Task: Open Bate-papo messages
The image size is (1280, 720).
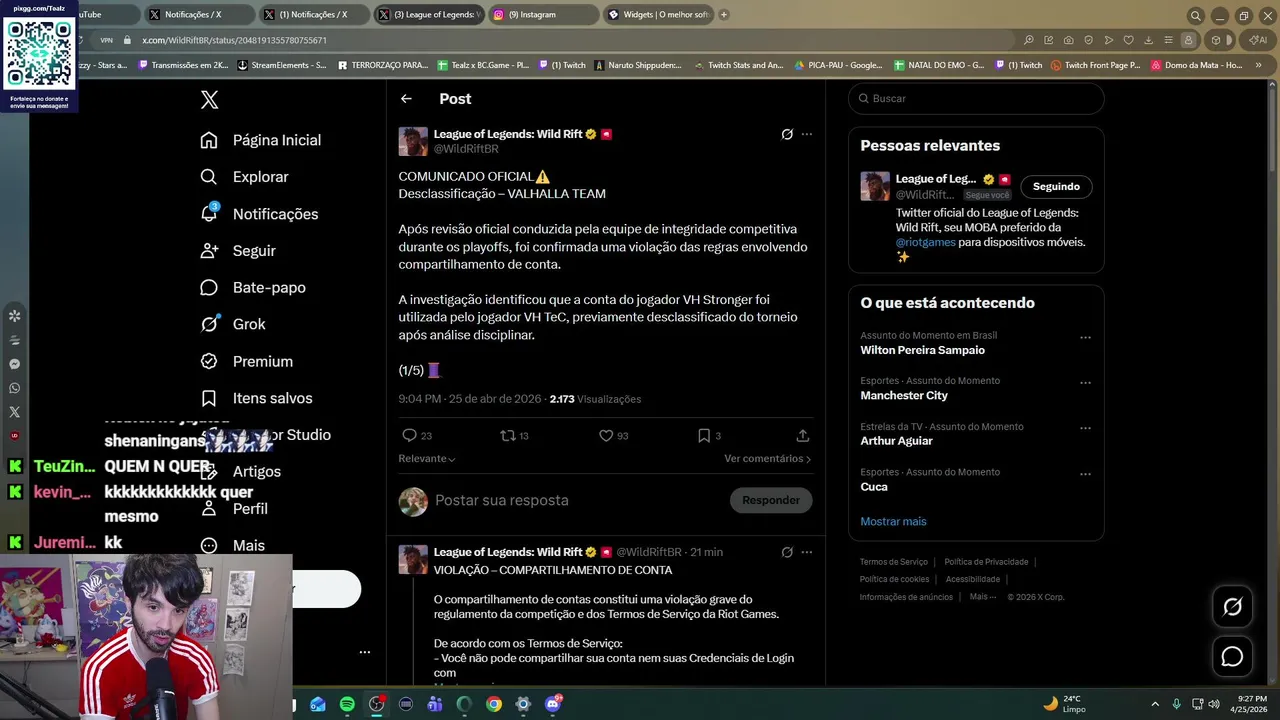Action: click(x=253, y=288)
